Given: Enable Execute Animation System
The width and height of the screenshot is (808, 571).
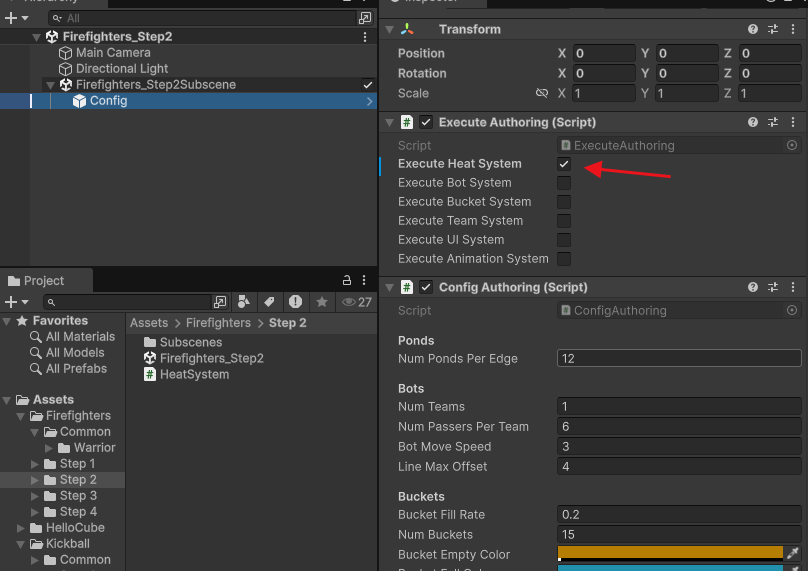Looking at the screenshot, I should click(x=564, y=259).
